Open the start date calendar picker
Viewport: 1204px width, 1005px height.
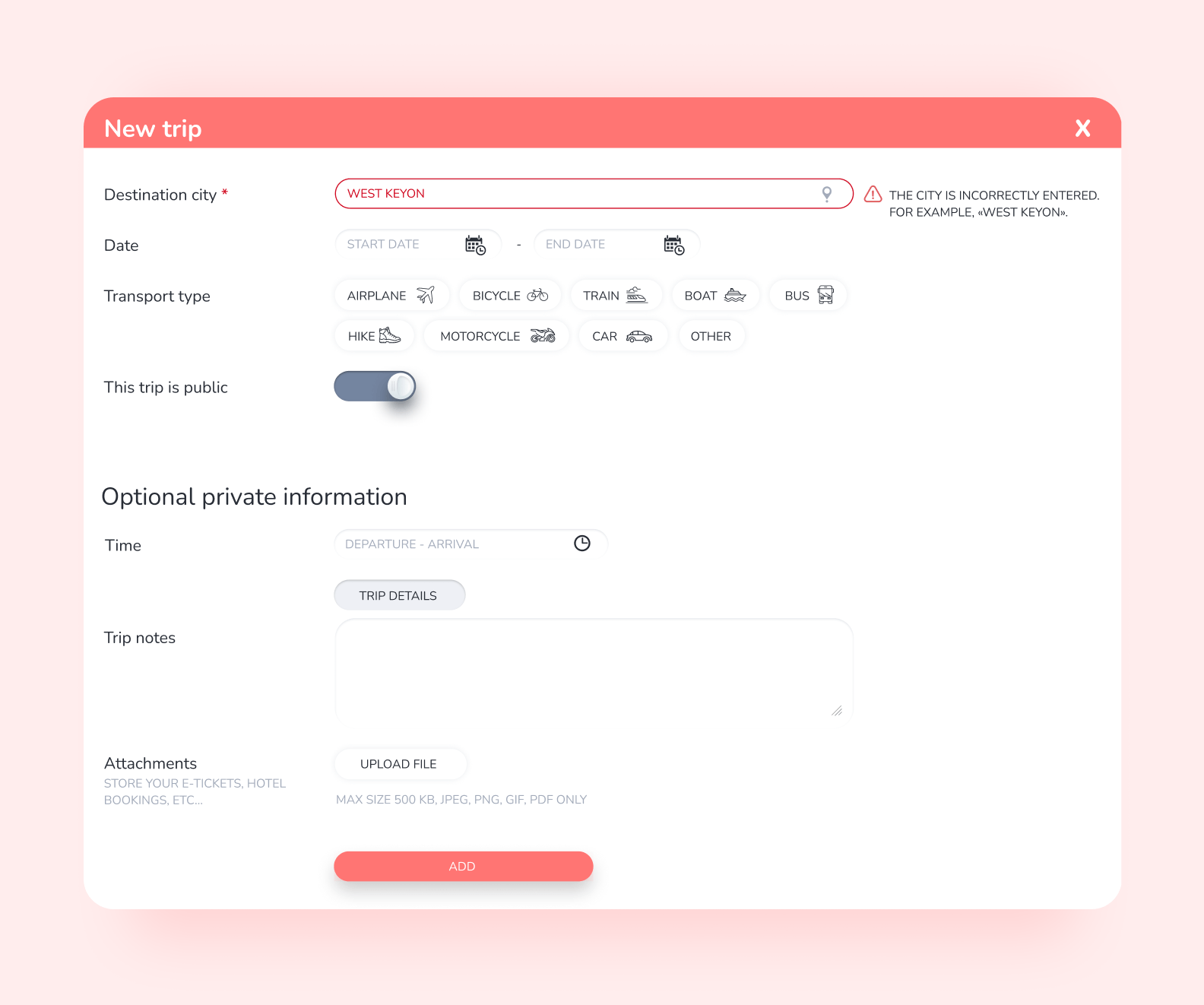pyautogui.click(x=475, y=245)
